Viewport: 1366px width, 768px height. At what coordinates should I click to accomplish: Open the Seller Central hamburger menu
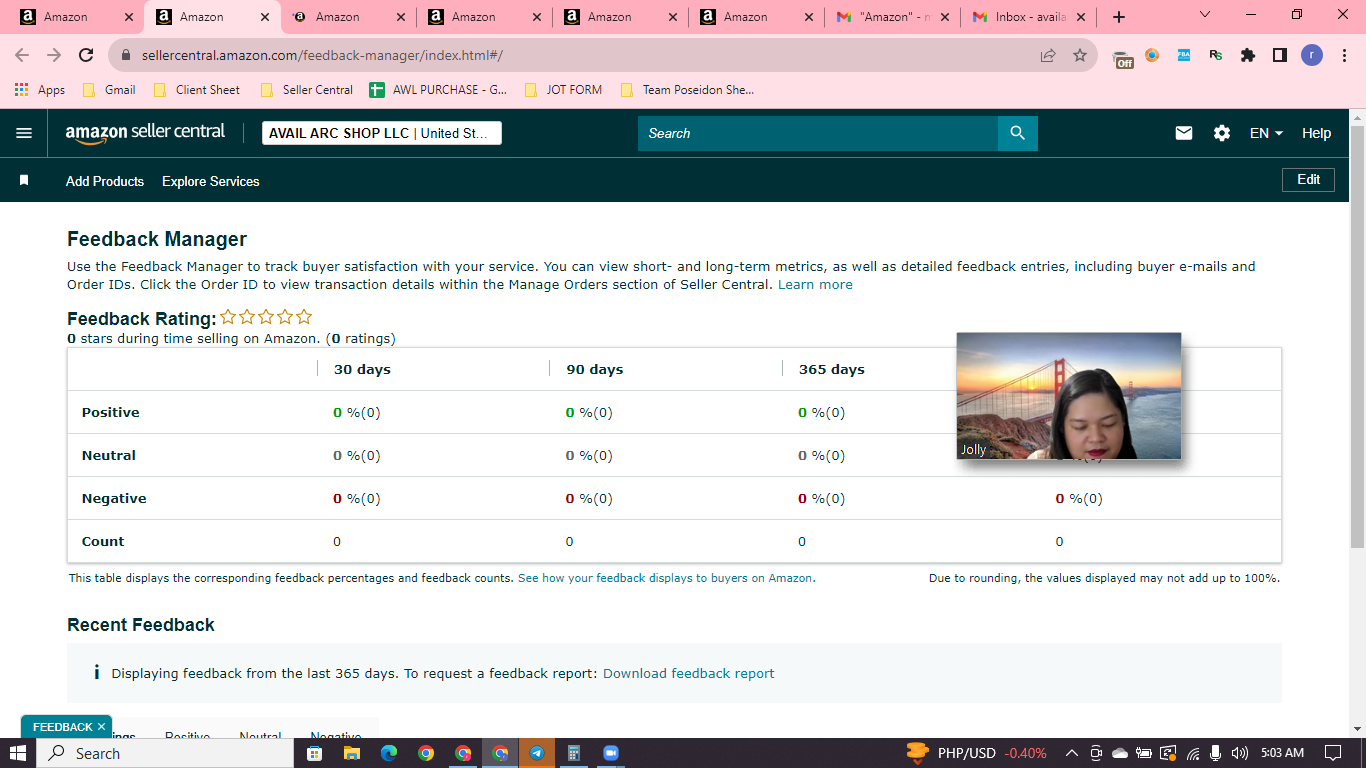pos(24,133)
